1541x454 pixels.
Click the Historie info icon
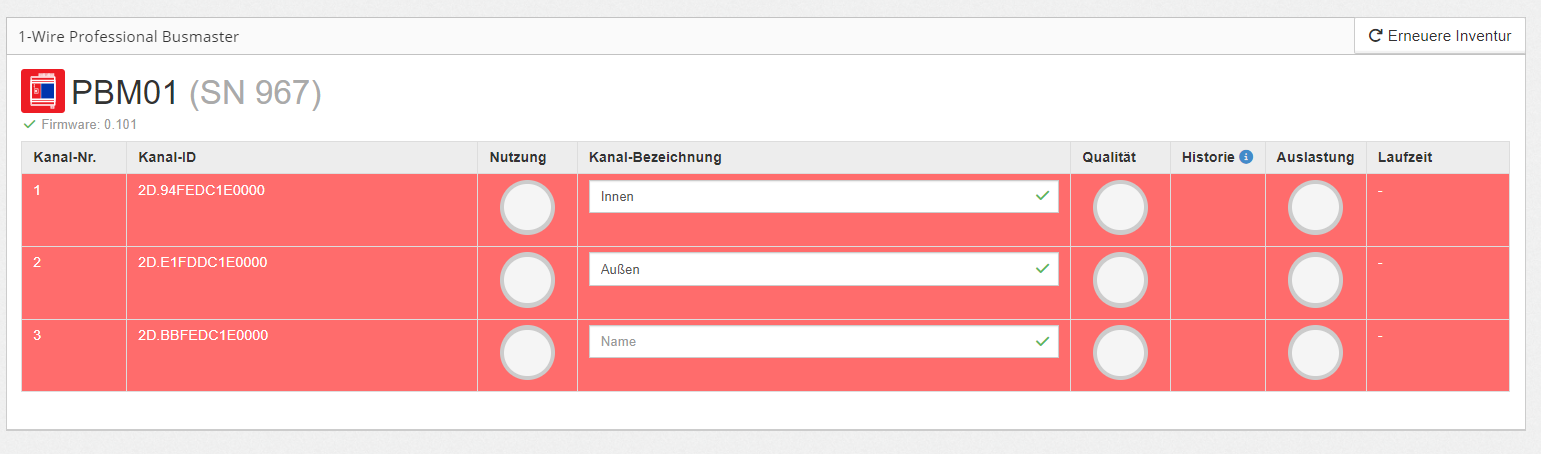click(x=1246, y=157)
